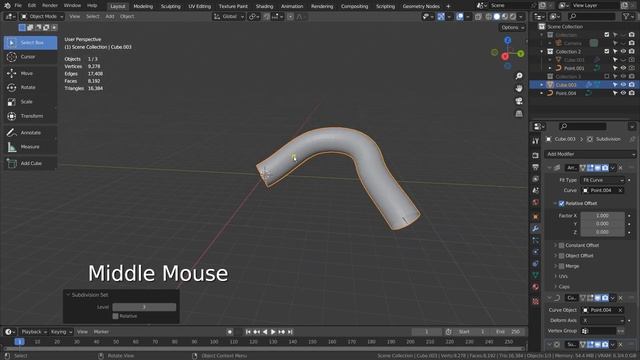
Task: Clear the Curve Point.004 field
Action: (x=620, y=191)
